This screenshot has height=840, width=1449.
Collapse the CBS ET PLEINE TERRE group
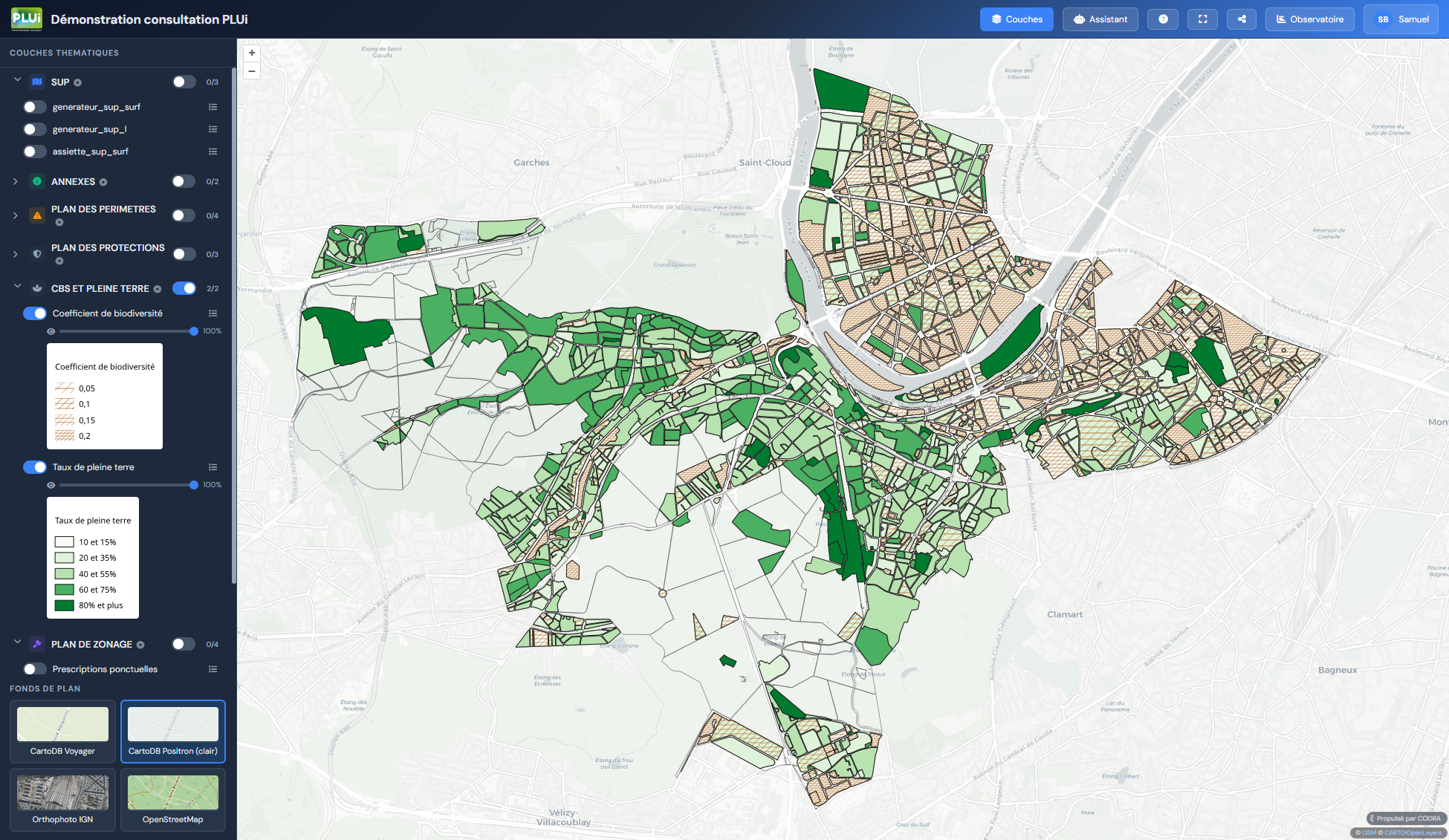tap(17, 287)
